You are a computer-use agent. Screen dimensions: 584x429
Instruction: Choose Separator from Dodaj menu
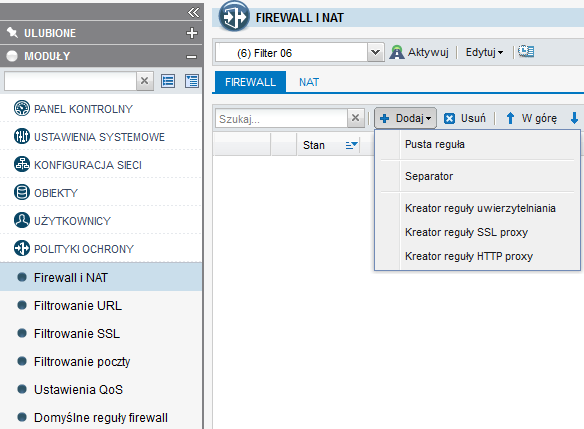click(429, 176)
